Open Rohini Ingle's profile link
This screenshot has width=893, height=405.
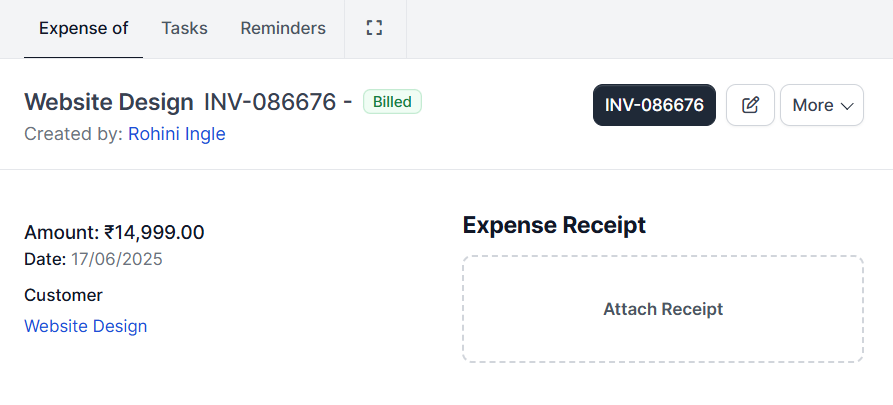click(177, 133)
